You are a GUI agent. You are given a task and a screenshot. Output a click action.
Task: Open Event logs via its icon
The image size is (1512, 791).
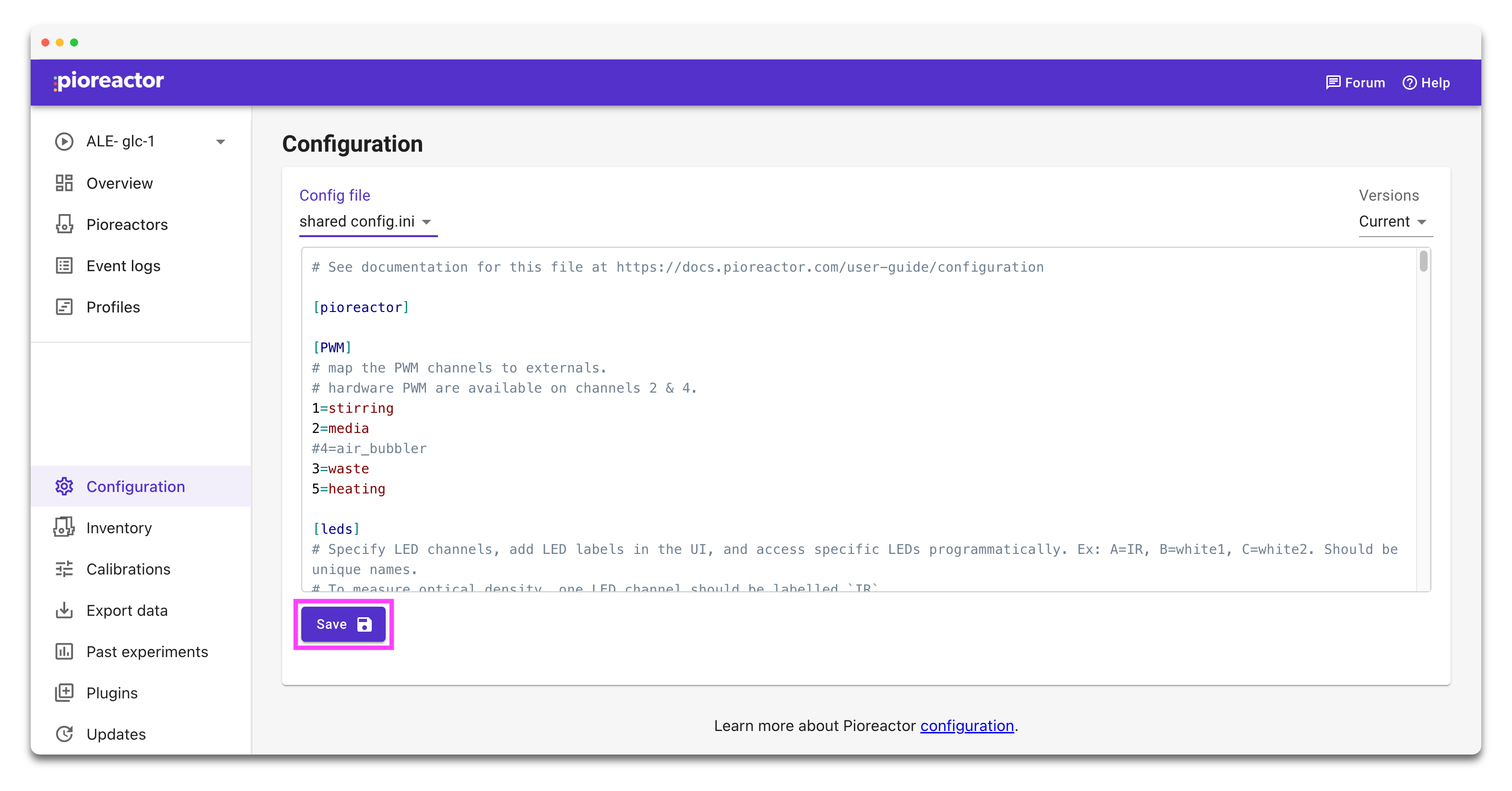65,265
